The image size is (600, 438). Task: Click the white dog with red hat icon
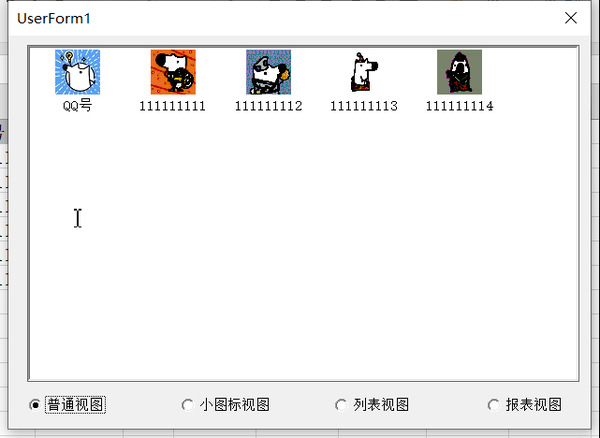click(364, 72)
